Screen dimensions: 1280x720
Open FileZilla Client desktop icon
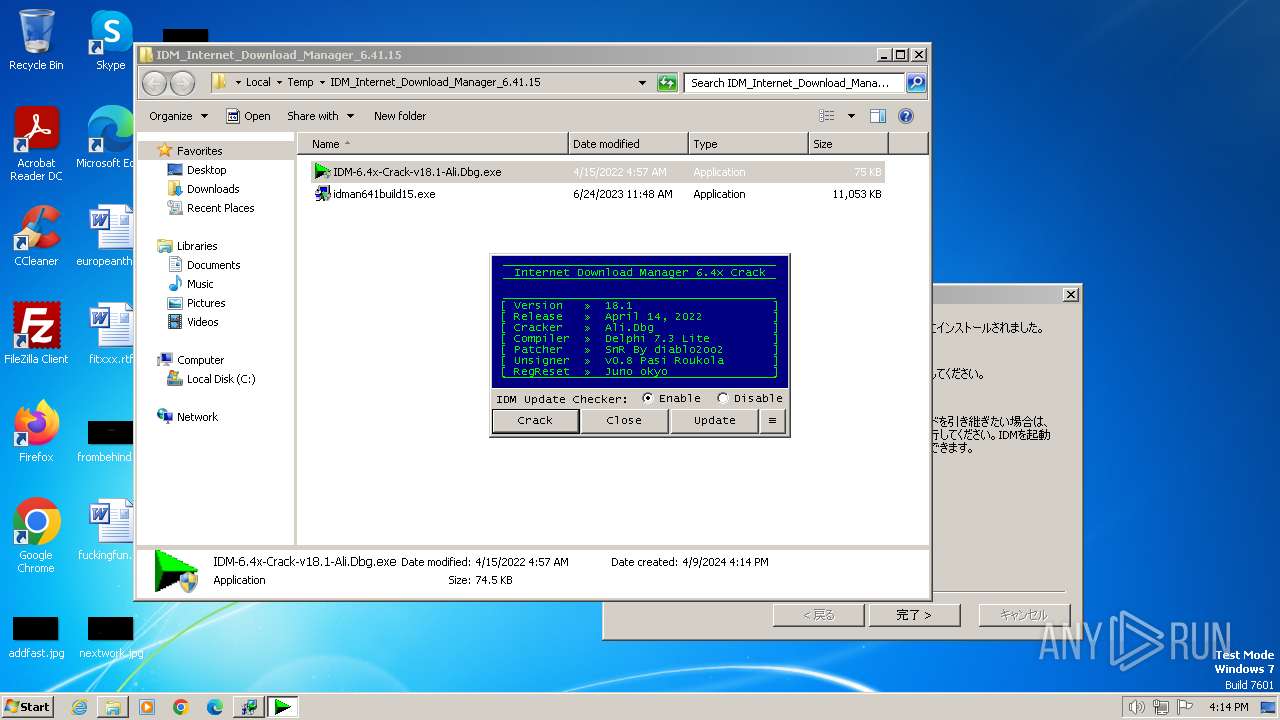pyautogui.click(x=36, y=334)
